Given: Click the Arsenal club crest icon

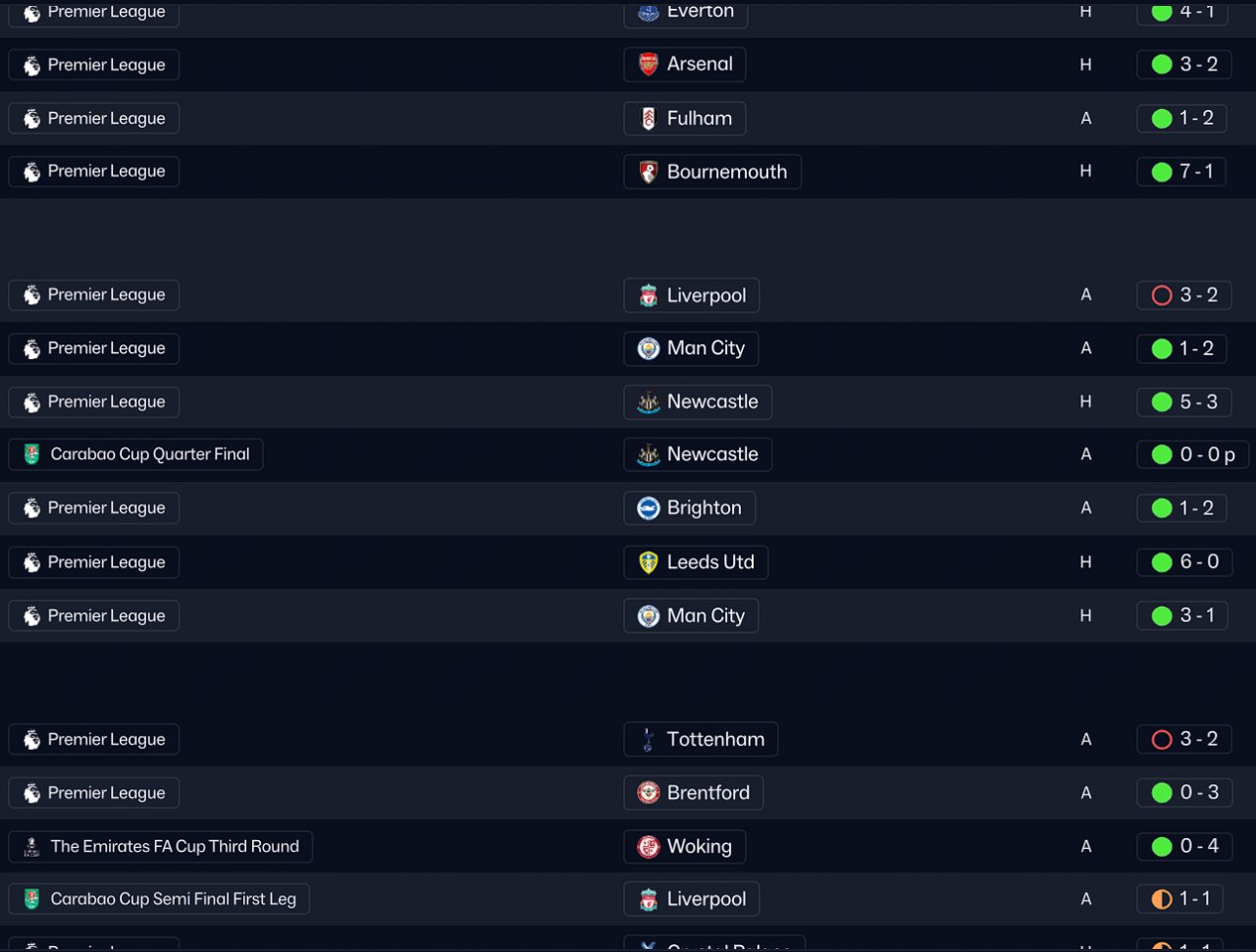Looking at the screenshot, I should (649, 65).
